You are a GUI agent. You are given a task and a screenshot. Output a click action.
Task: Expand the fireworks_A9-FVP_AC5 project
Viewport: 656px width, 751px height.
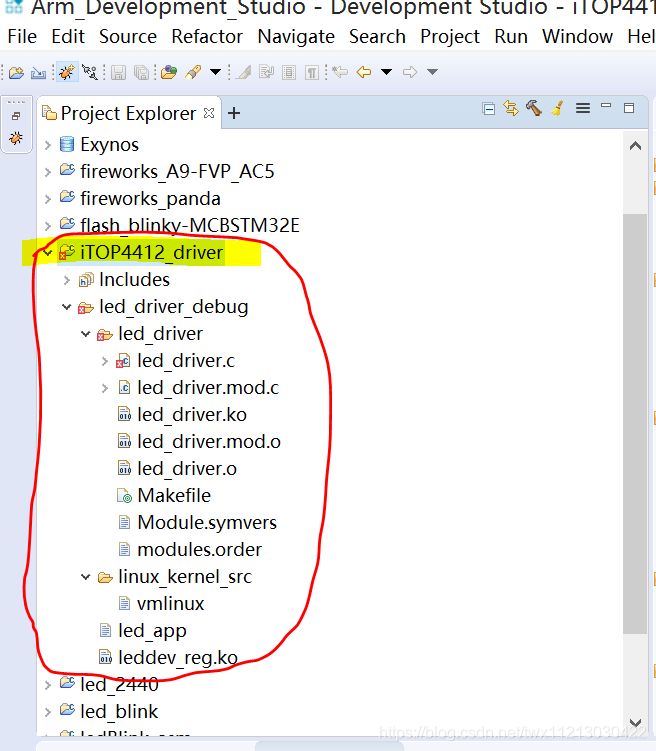pyautogui.click(x=47, y=171)
